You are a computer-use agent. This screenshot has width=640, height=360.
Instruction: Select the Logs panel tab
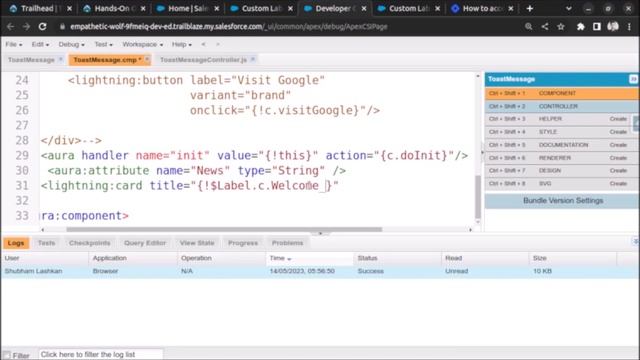16,243
